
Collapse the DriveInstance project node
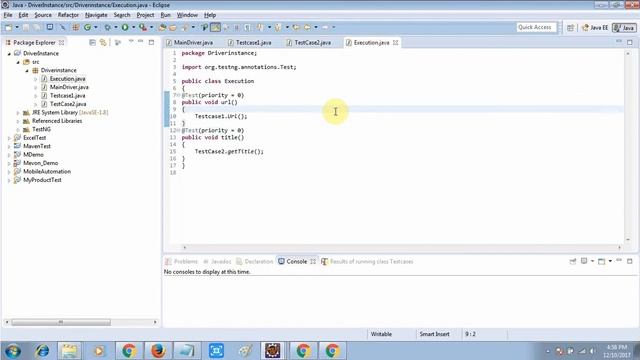pos(9,53)
